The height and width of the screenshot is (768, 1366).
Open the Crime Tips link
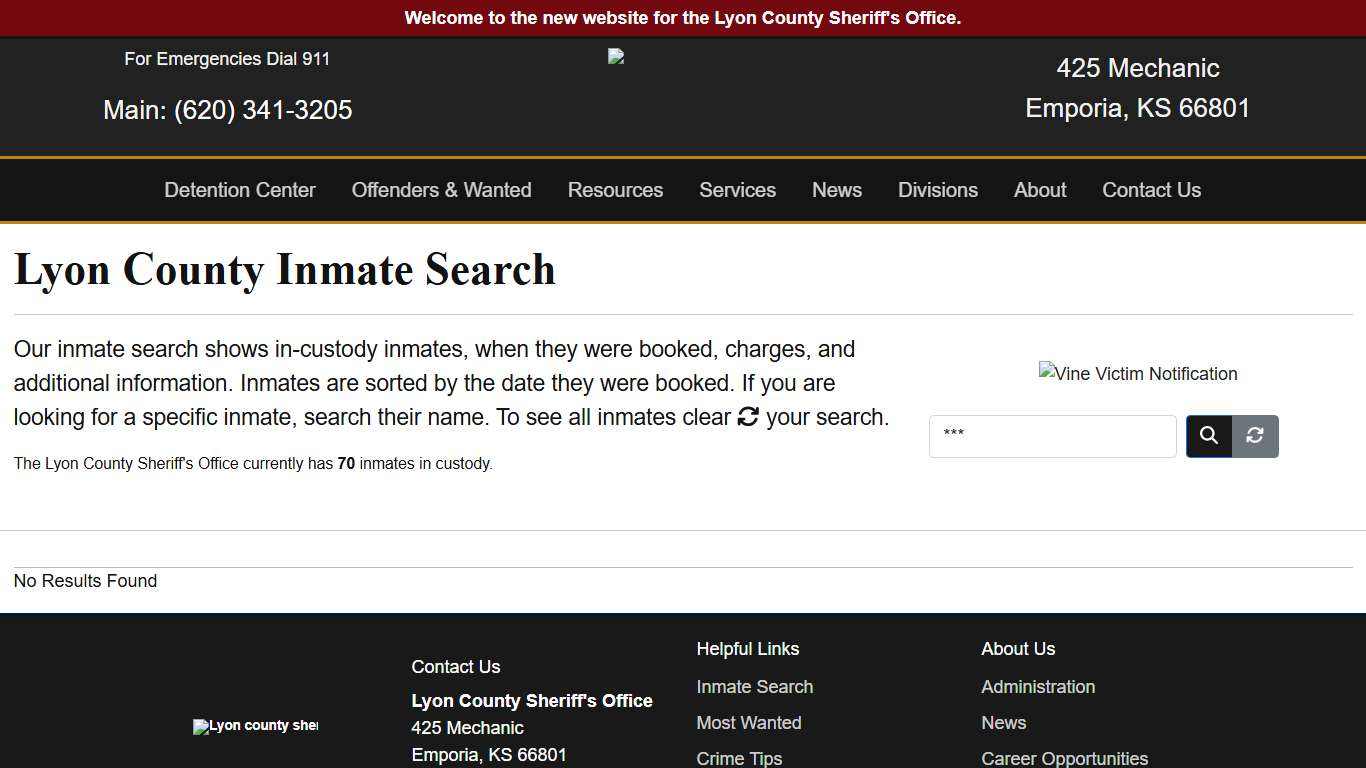(x=739, y=758)
